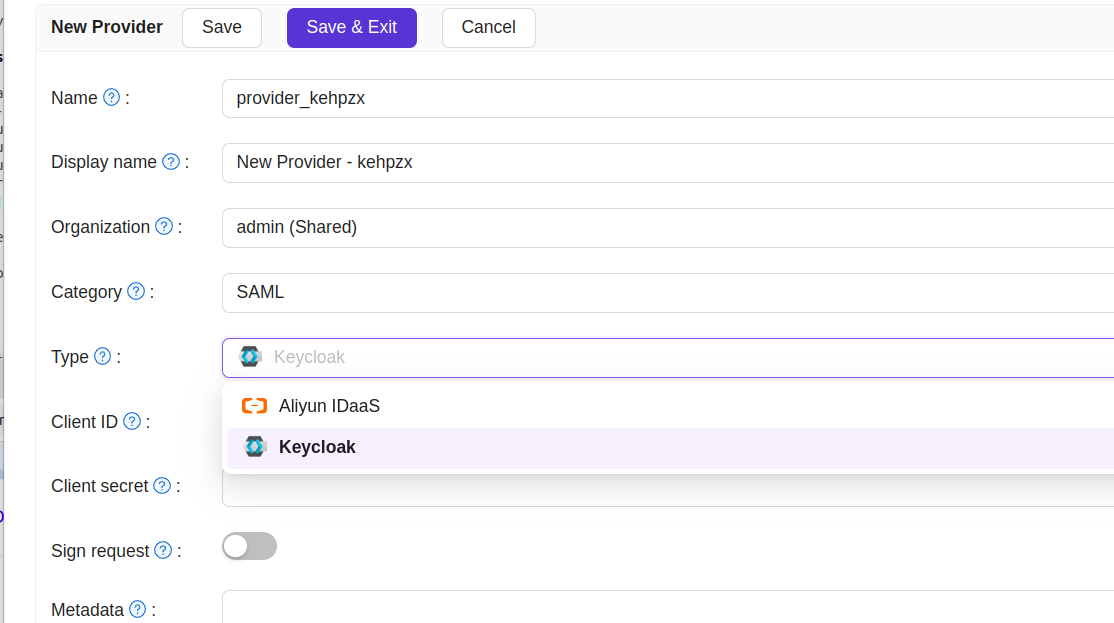Open the Category dropdown showing SAML
Screen dimensions: 1114x623
pos(668,293)
